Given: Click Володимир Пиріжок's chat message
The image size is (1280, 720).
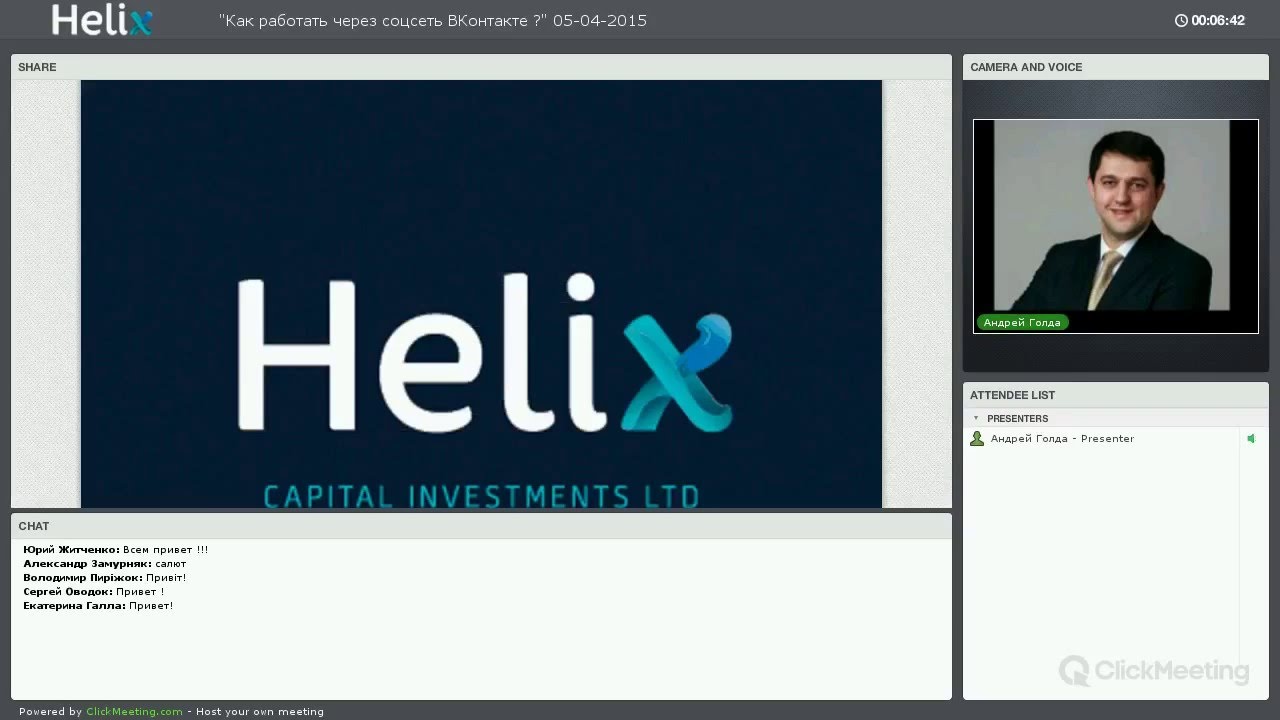Looking at the screenshot, I should 105,577.
